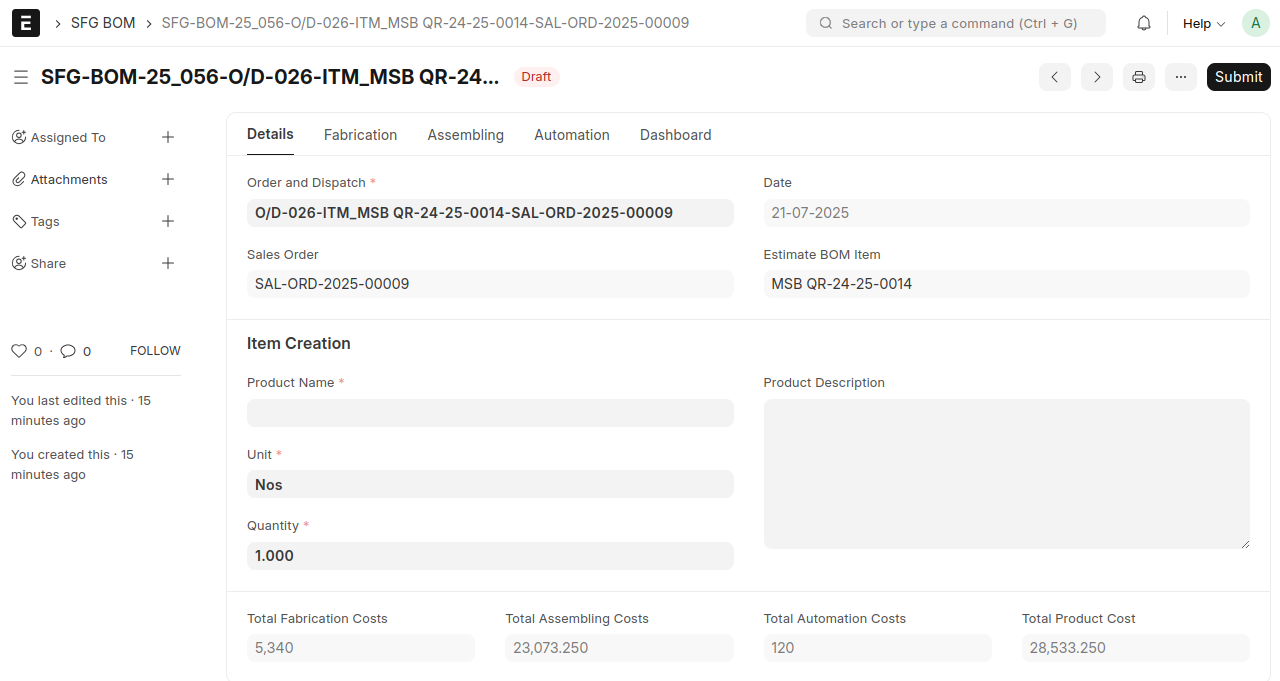1280x681 pixels.
Task: Open the three-dots more options menu
Action: point(1180,77)
